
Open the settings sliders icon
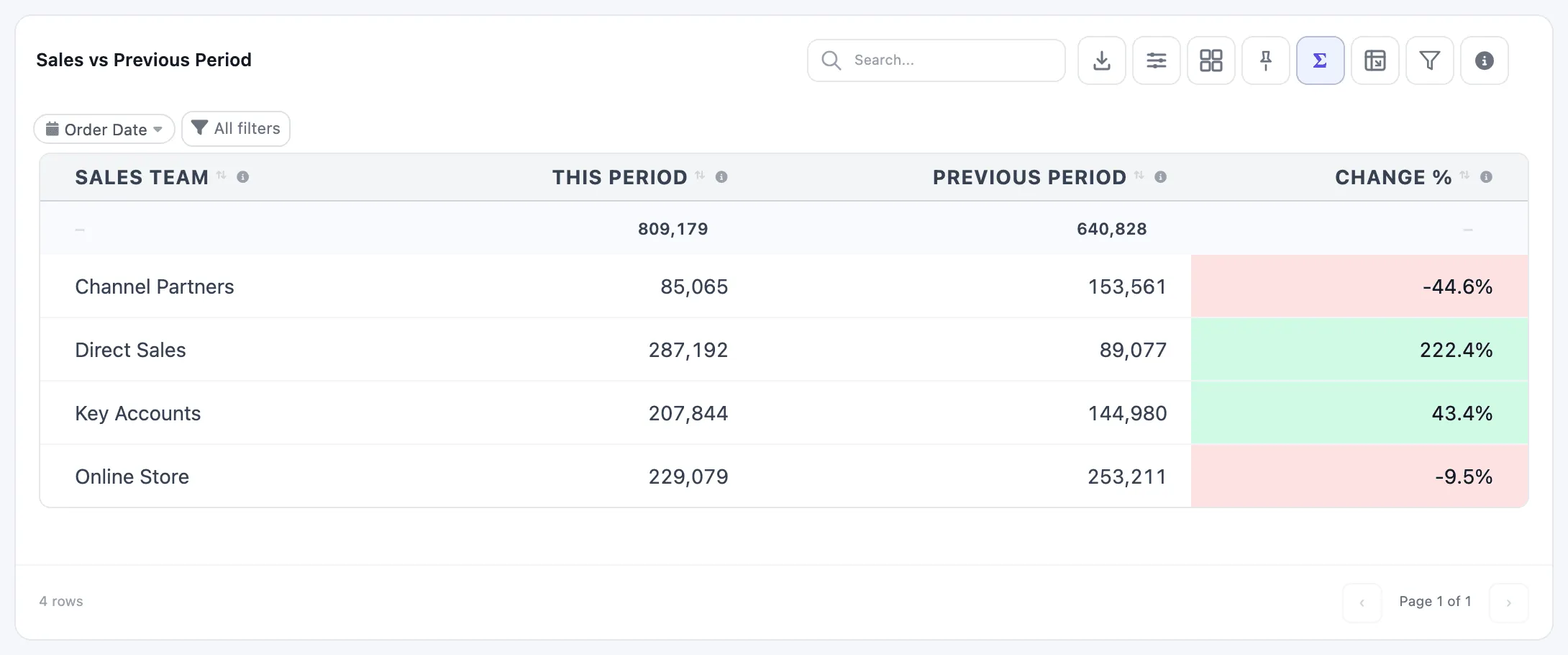click(x=1156, y=60)
